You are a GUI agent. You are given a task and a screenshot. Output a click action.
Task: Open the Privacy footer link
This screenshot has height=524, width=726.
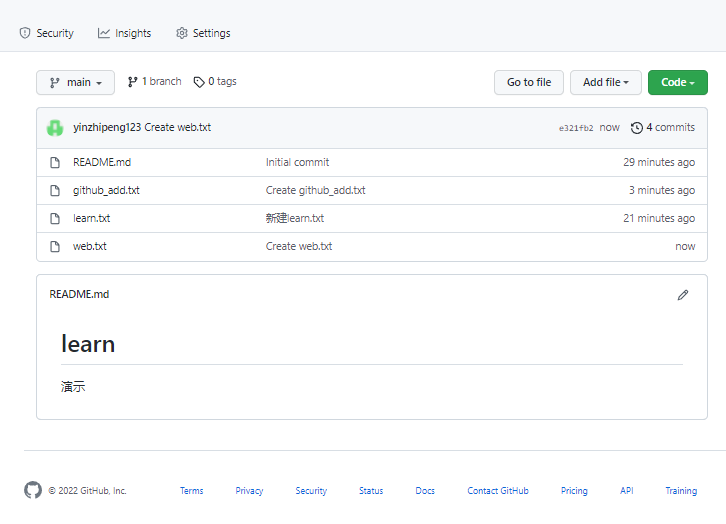point(249,491)
